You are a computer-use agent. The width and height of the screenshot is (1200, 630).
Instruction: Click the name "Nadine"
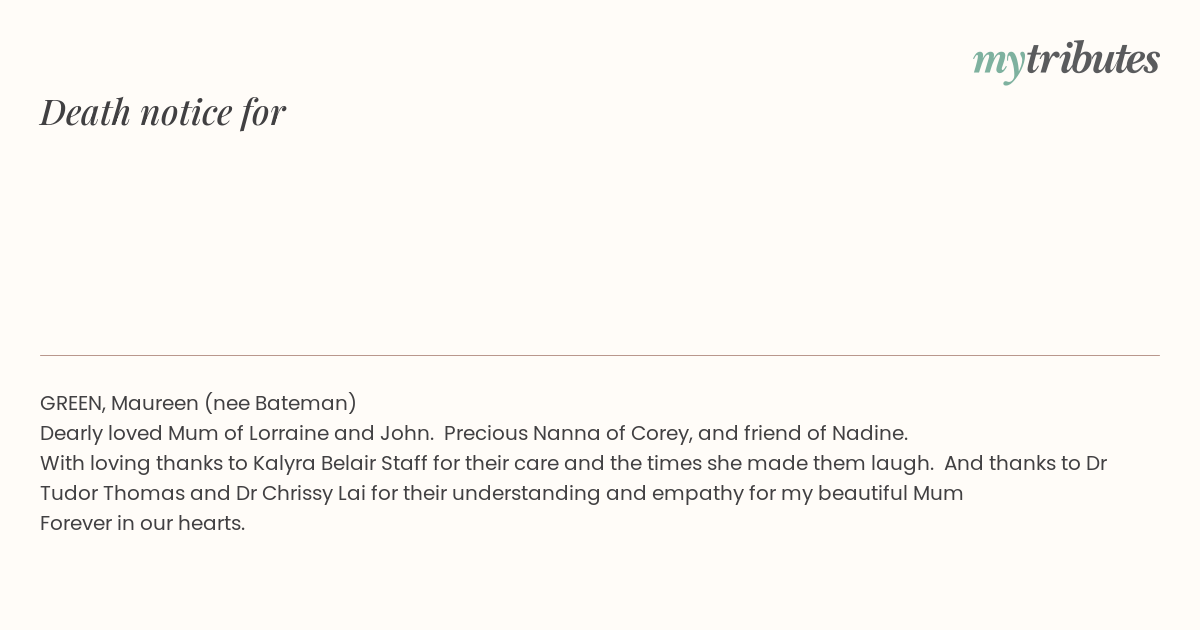[x=874, y=433]
